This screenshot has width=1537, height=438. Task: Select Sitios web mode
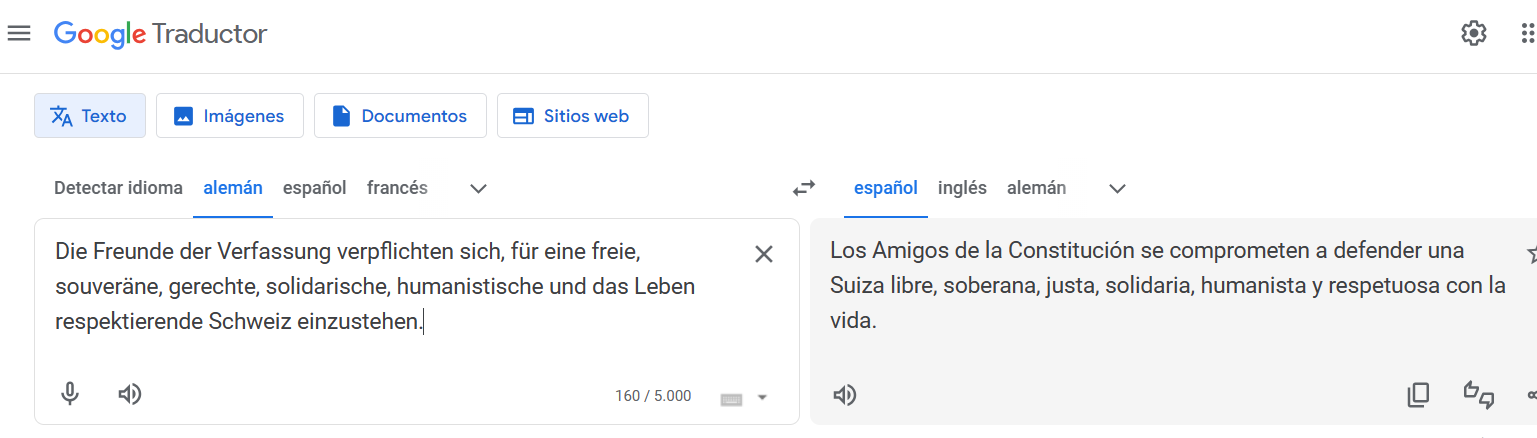(x=572, y=116)
